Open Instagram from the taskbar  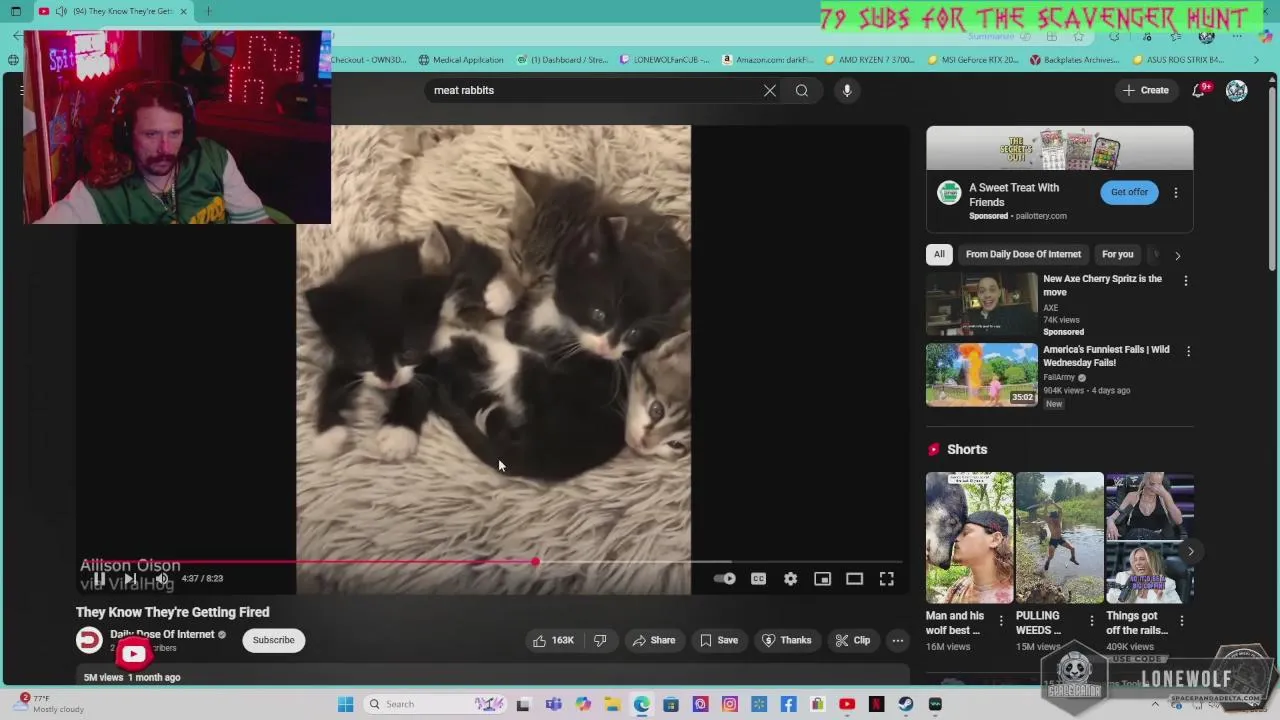[x=730, y=704]
